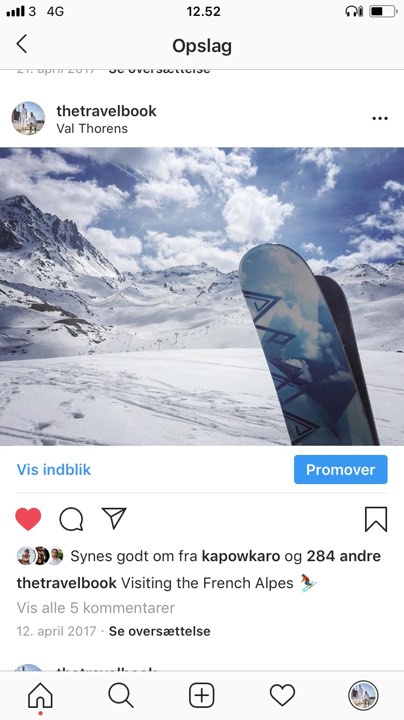Open kapowkaro's profile from the likes line
404x720 pixels.
[241, 557]
